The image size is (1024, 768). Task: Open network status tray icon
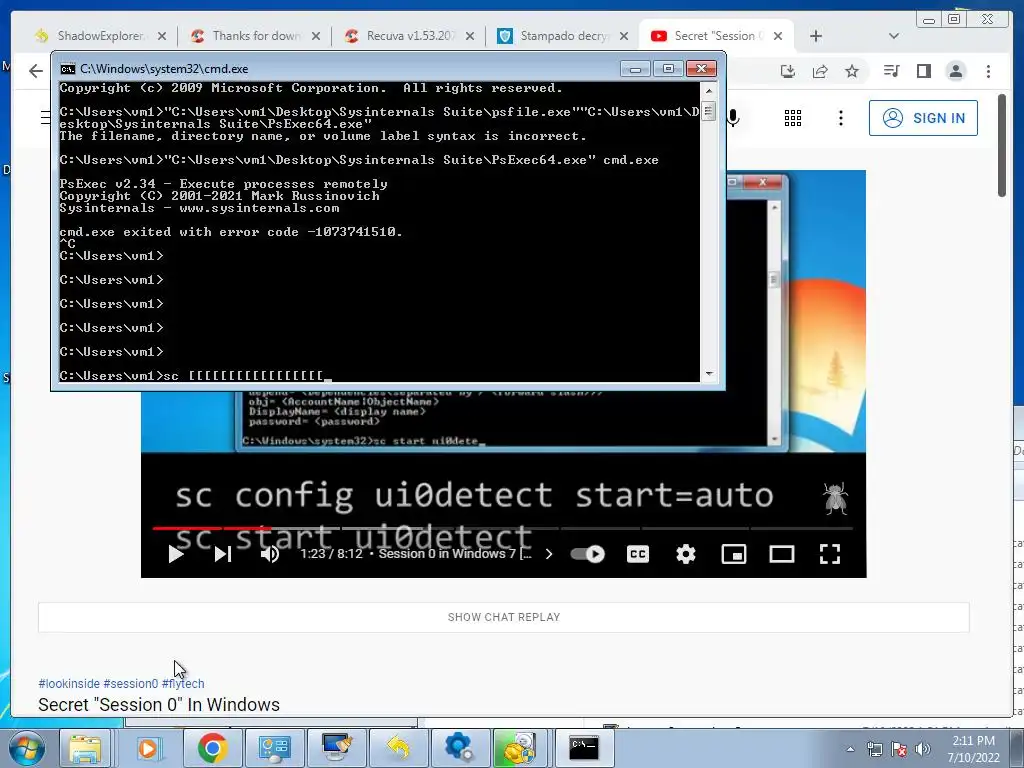[x=874, y=749]
